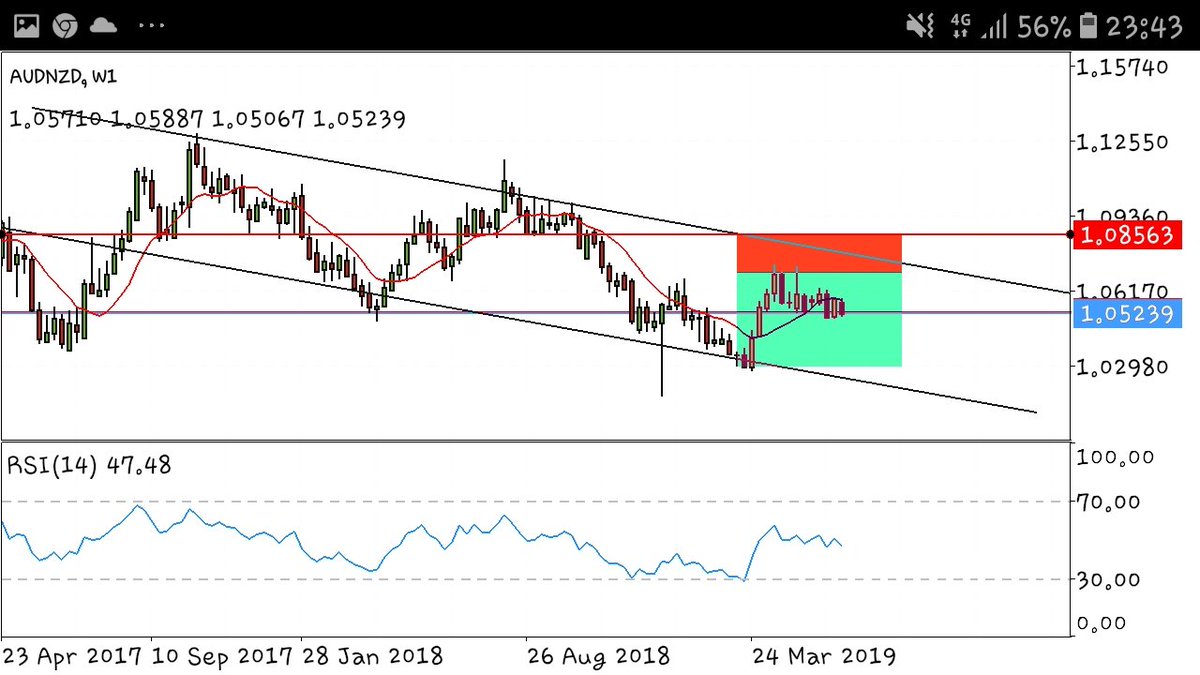This screenshot has width=1200, height=675.
Task: Open the Chrome notification icon
Action: tap(64, 26)
